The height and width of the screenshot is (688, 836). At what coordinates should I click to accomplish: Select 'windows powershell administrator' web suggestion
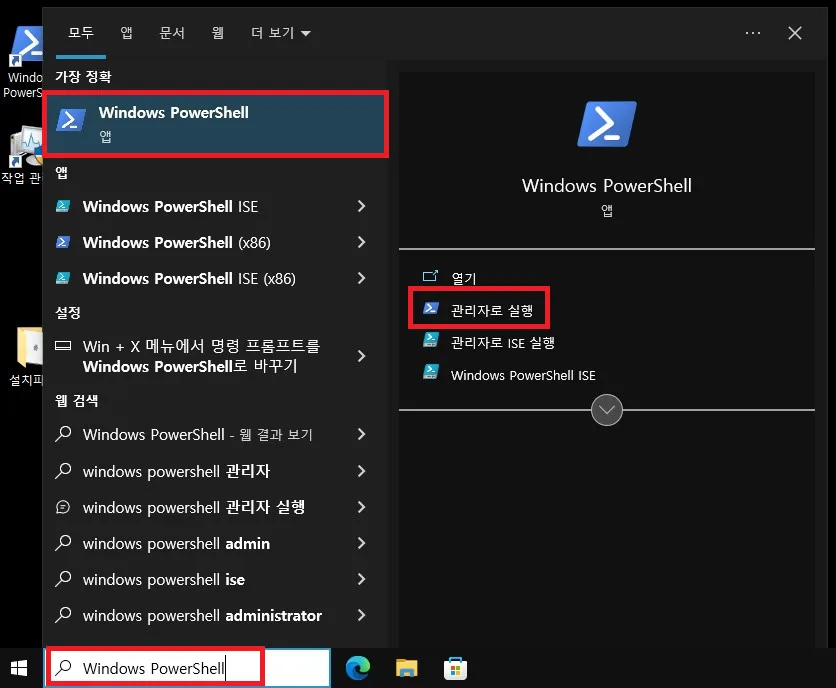[x=202, y=615]
